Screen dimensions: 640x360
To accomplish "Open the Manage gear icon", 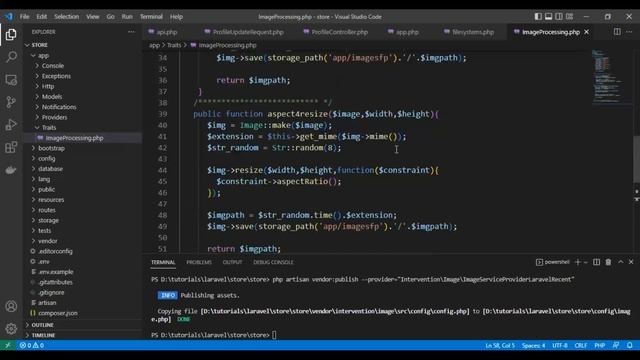I will pos(11,329).
